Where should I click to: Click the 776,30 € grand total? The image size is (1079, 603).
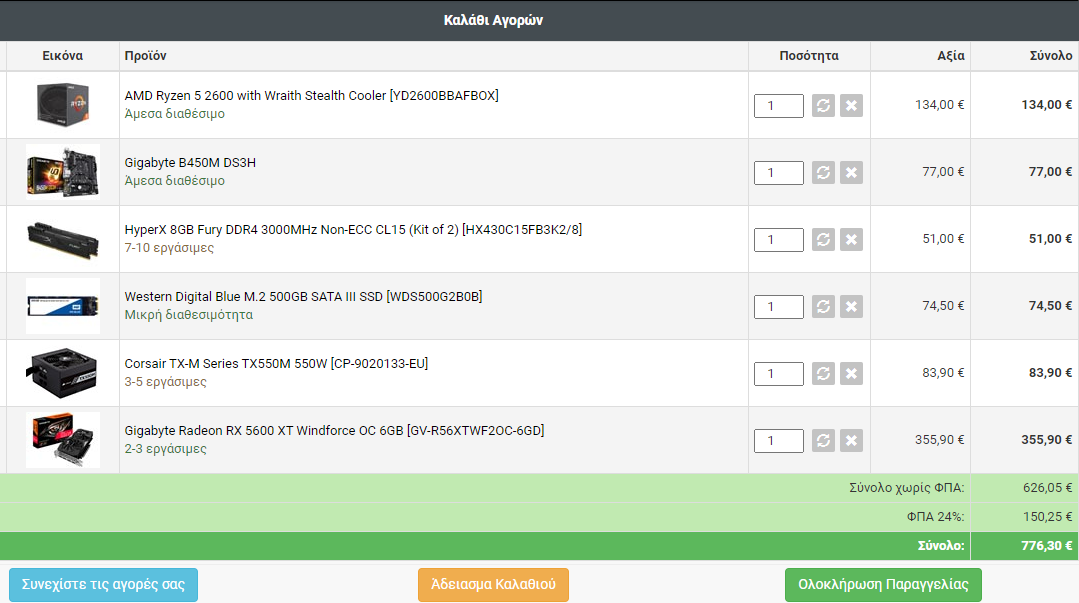click(1047, 546)
